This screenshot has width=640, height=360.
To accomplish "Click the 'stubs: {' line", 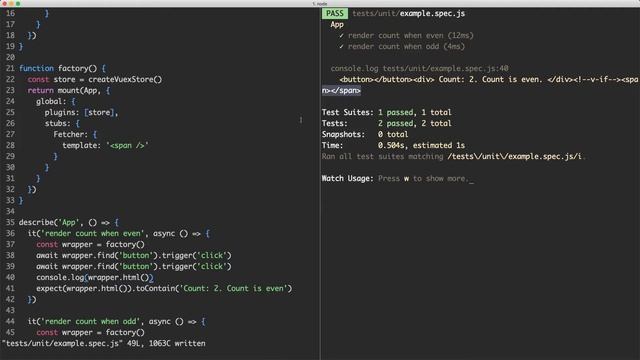I will (x=62, y=123).
